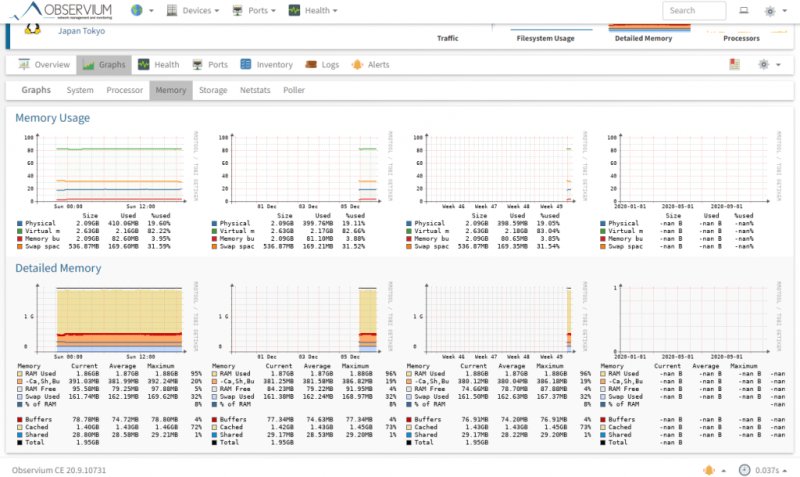Click the page load time clock icon
800x477 pixels.
[x=744, y=470]
